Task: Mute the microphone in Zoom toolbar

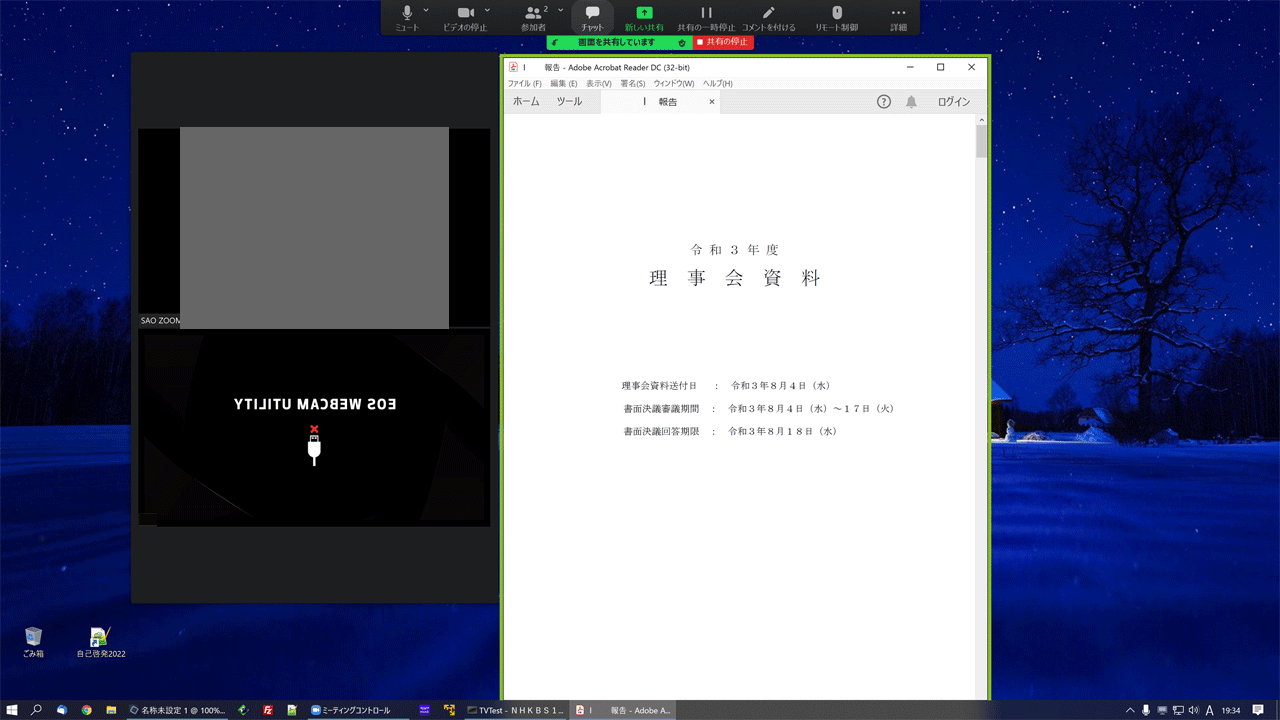Action: coord(407,17)
